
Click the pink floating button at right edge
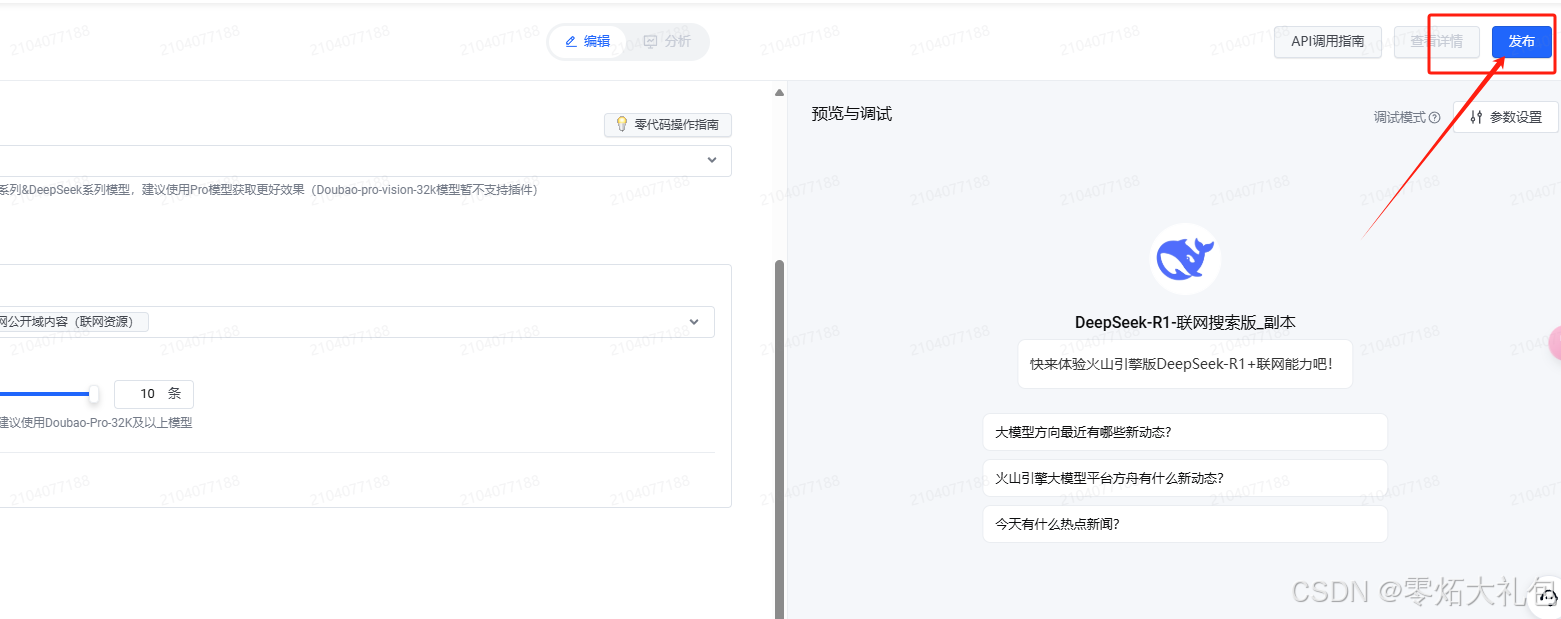(x=1554, y=344)
